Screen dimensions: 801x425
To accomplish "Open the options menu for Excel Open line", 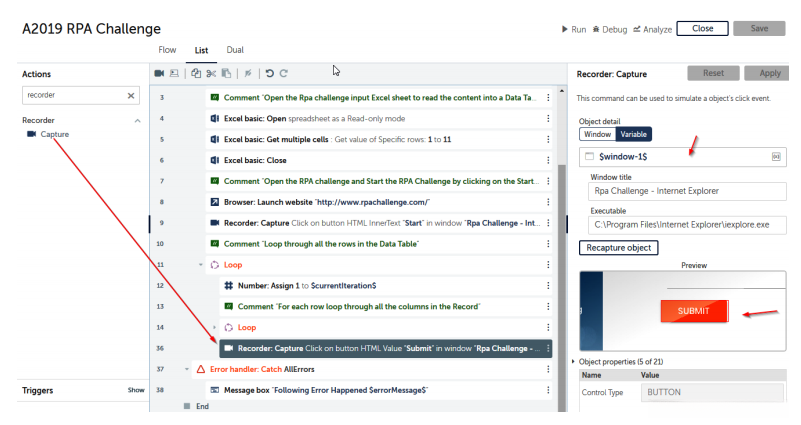I will (x=548, y=119).
